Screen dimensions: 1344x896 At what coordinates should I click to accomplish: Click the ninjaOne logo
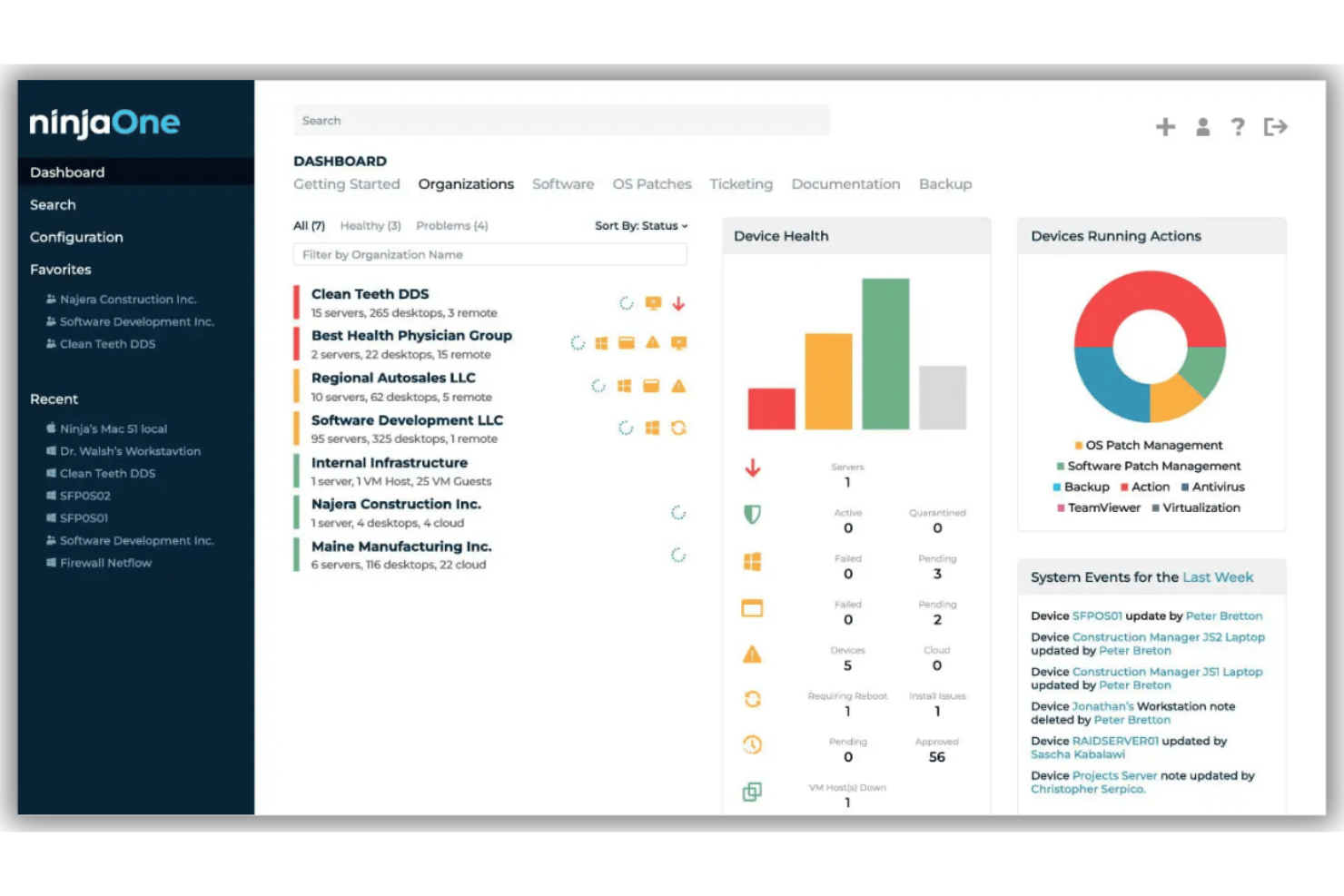(x=105, y=123)
